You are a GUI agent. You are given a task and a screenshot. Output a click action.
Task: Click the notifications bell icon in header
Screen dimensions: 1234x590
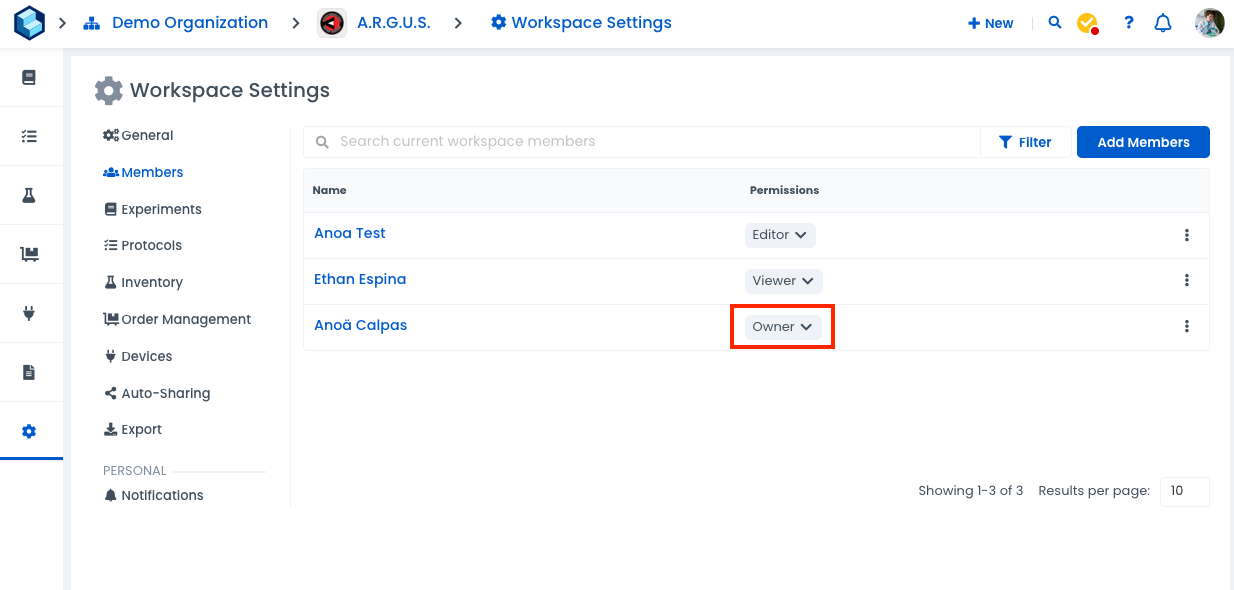tap(1163, 23)
